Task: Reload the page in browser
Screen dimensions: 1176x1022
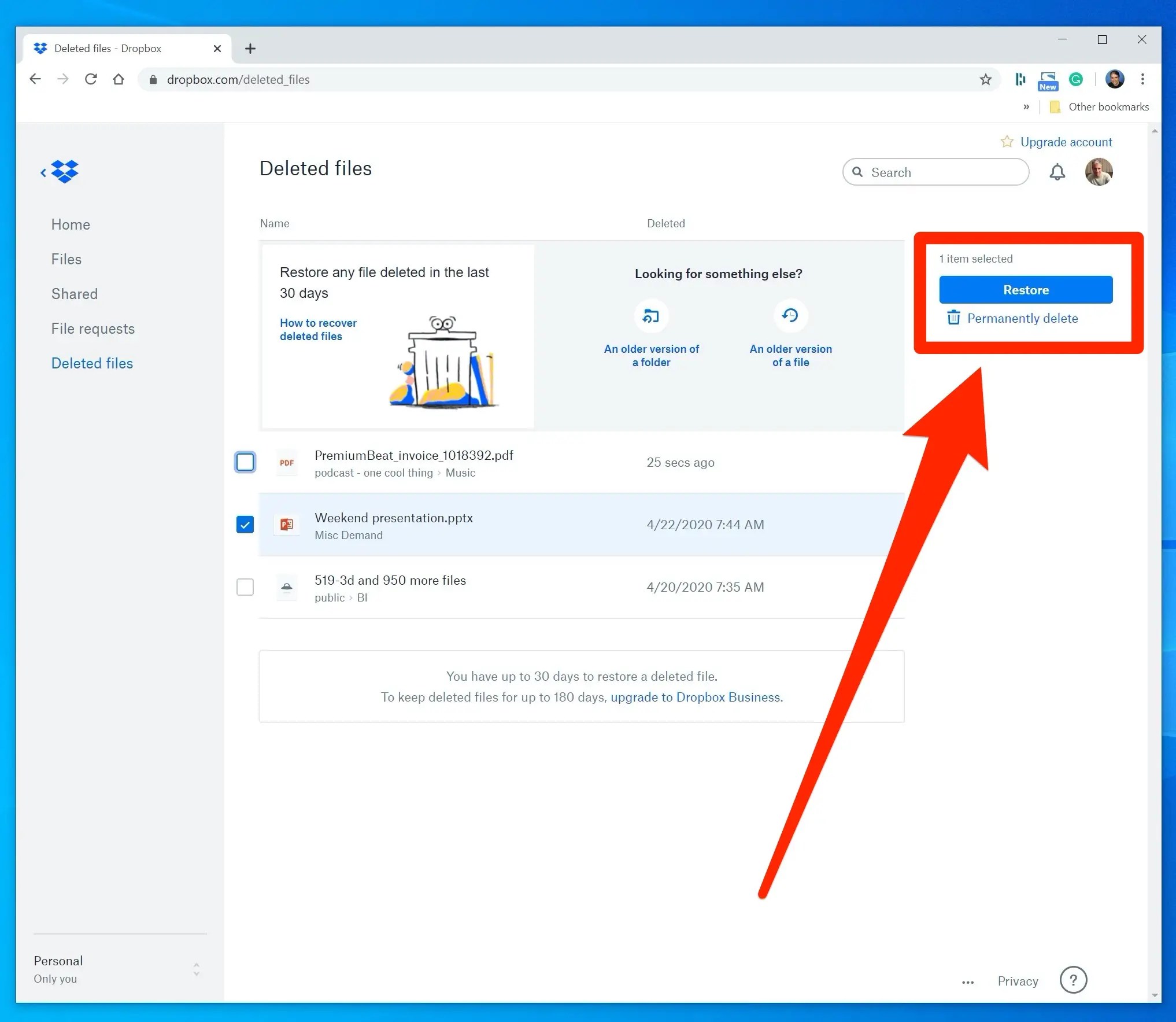Action: pyautogui.click(x=91, y=79)
